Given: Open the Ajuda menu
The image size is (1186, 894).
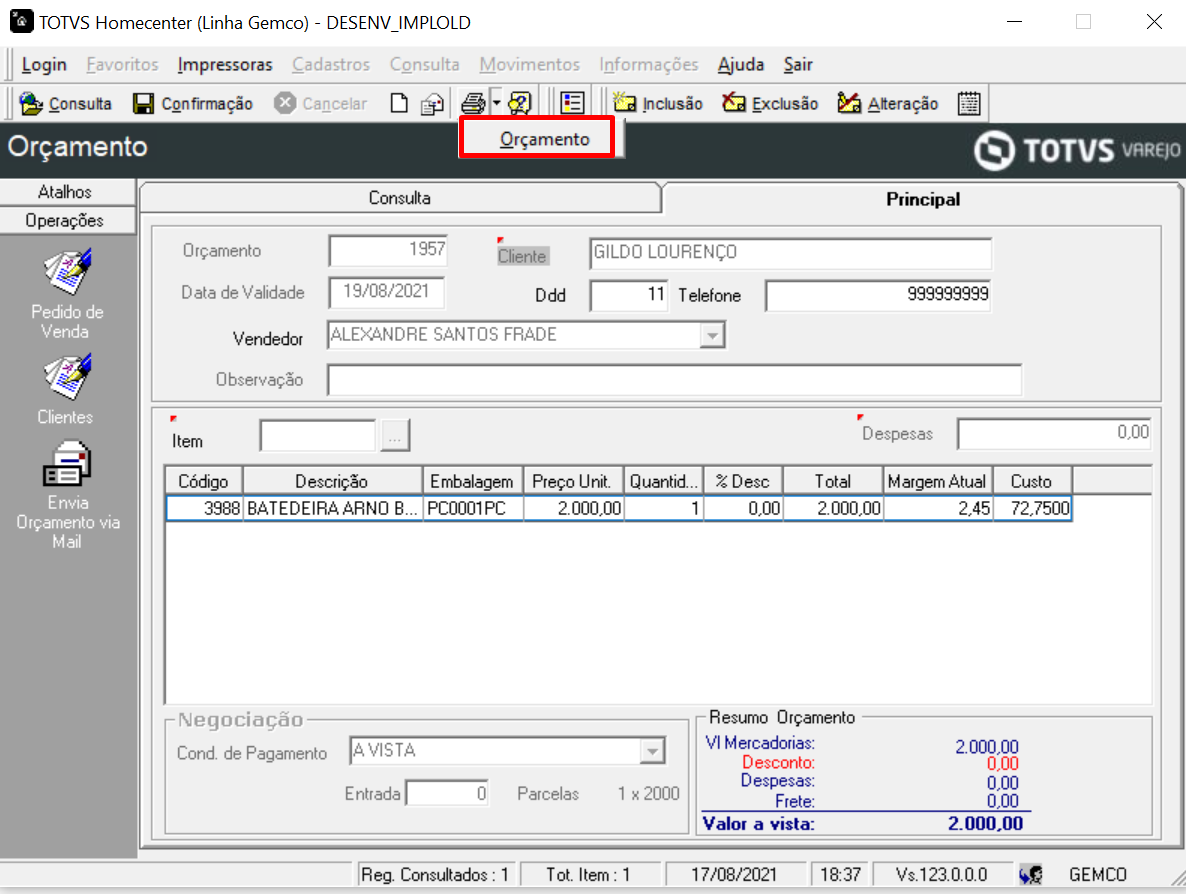Looking at the screenshot, I should pyautogui.click(x=740, y=65).
